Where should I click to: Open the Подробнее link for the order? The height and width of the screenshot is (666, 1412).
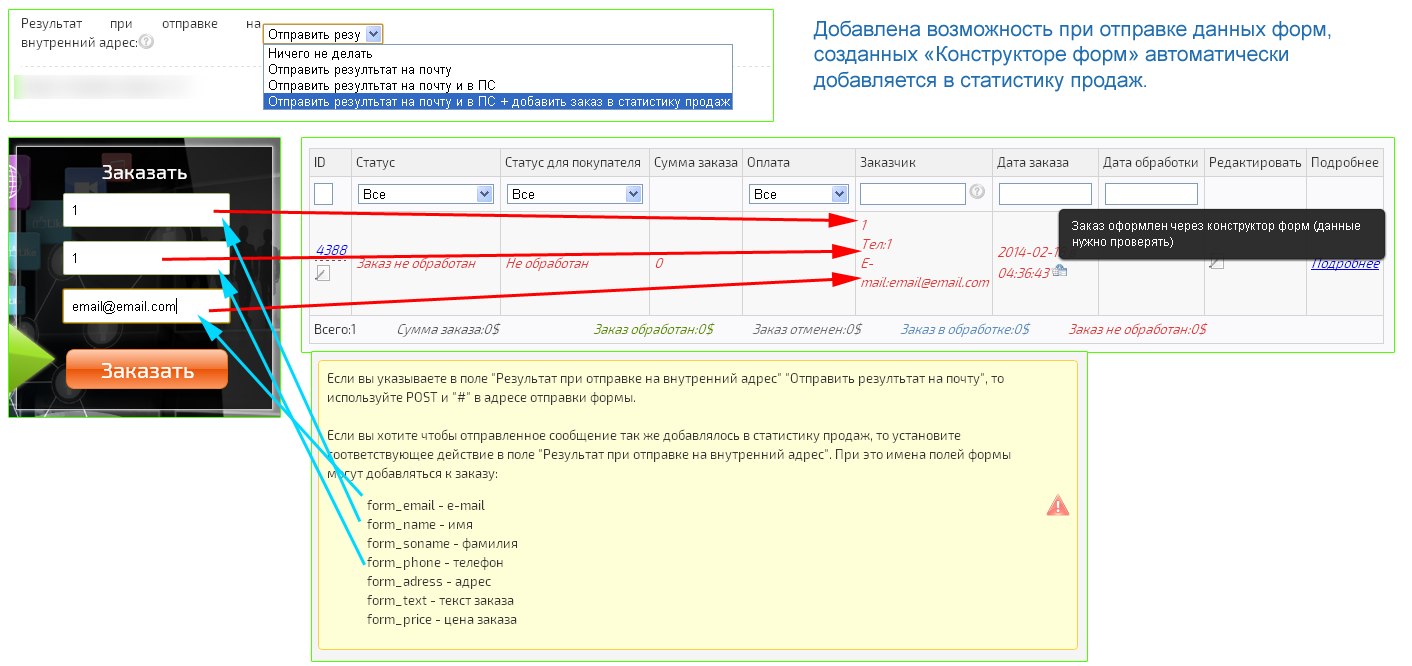tap(1344, 264)
